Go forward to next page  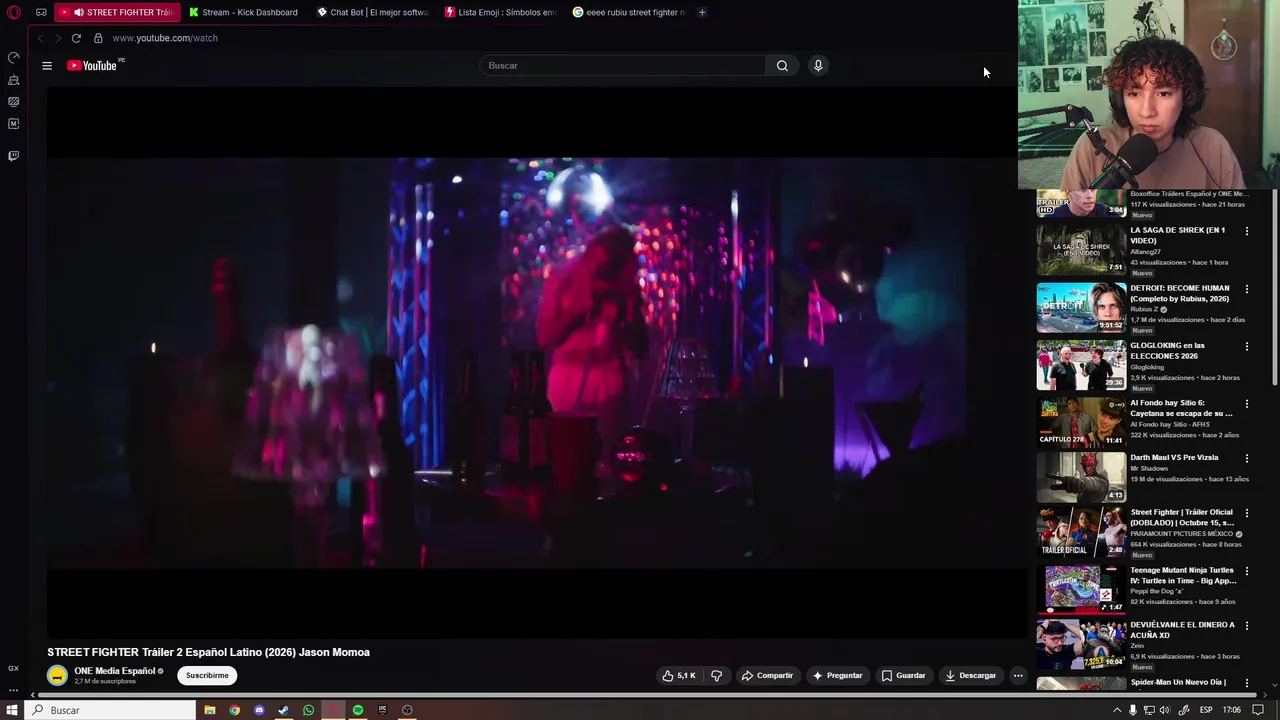pos(58,38)
